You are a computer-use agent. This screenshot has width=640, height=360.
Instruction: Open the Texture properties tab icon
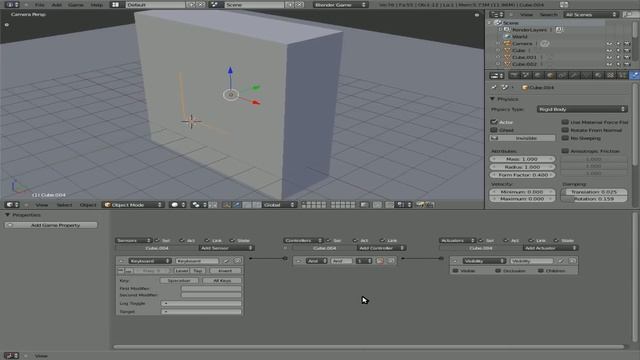610,75
